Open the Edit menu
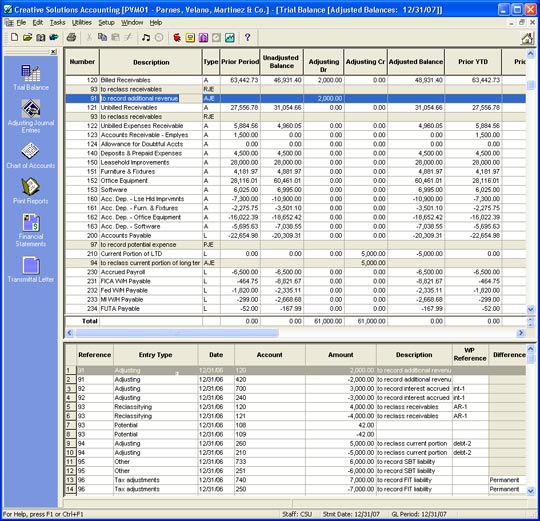The height and width of the screenshot is (521, 540). click(x=38, y=22)
